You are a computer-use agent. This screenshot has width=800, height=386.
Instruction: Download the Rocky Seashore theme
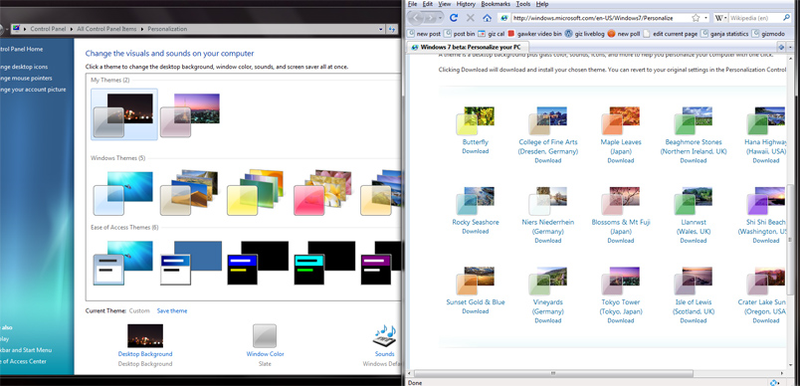pos(475,231)
